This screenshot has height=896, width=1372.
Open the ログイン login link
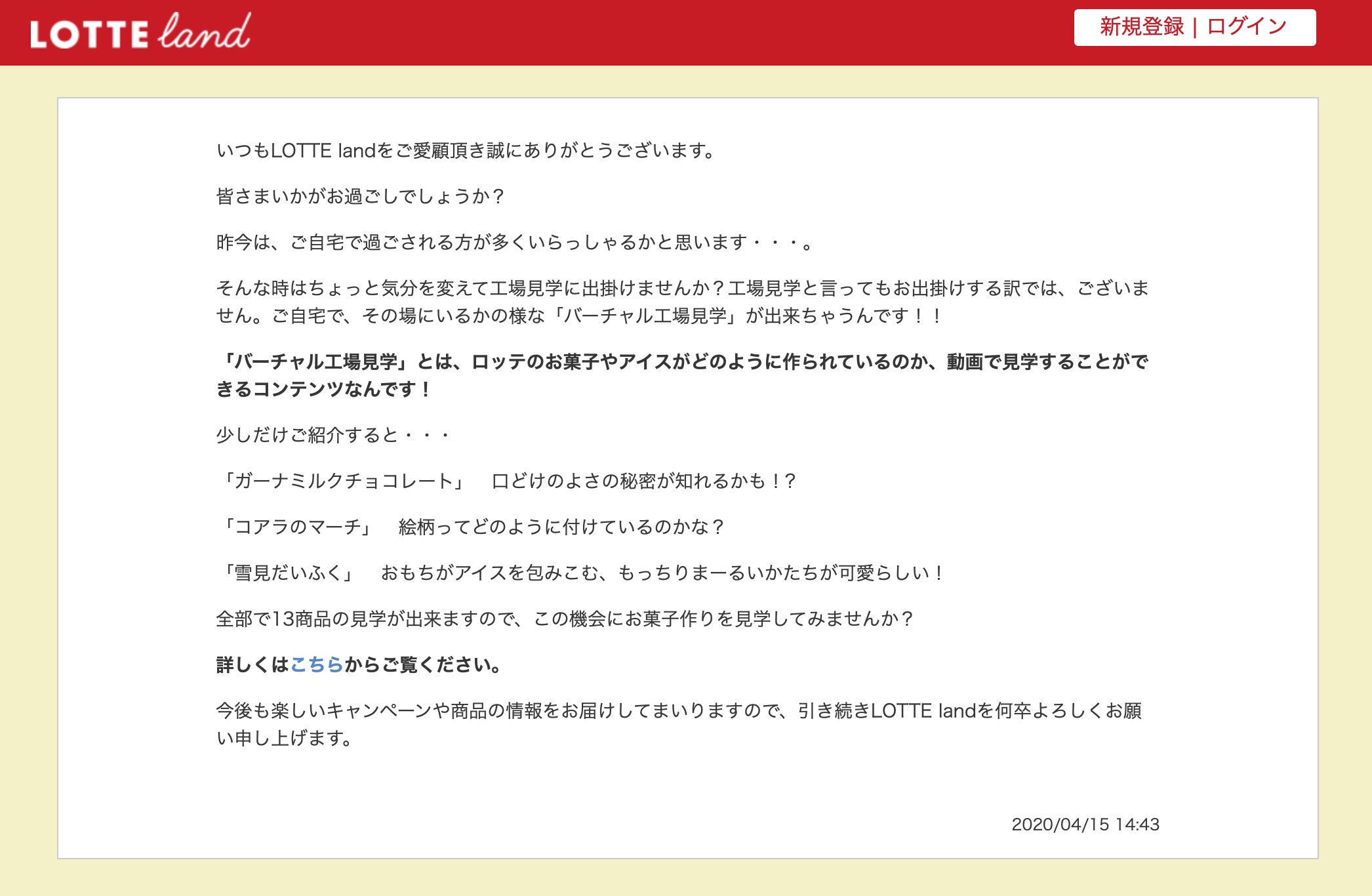tap(1247, 27)
